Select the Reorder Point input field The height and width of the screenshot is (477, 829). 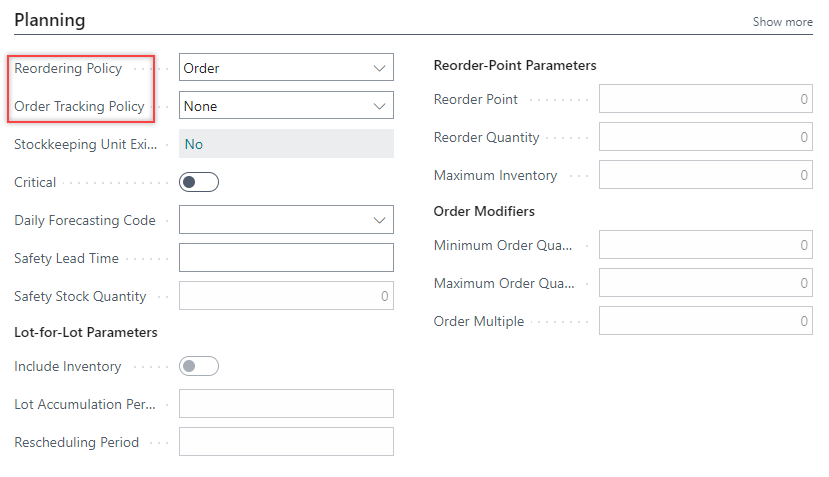705,99
